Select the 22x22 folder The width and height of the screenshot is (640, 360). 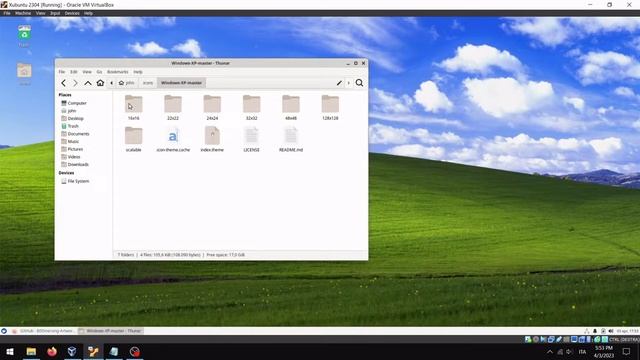pyautogui.click(x=173, y=107)
